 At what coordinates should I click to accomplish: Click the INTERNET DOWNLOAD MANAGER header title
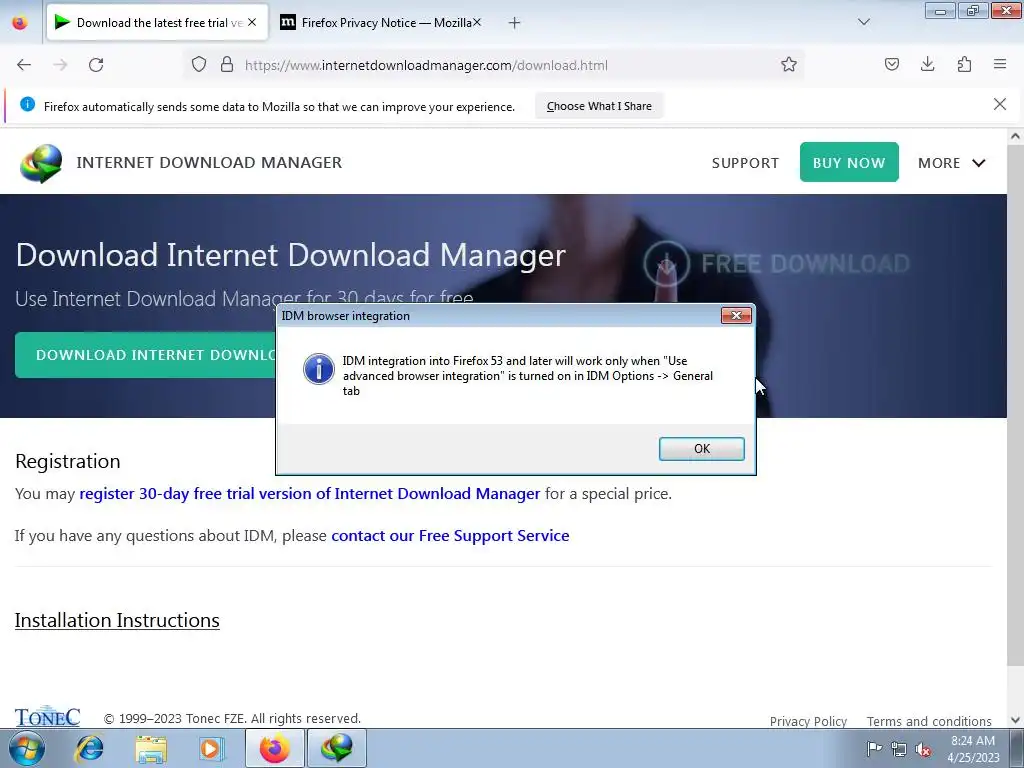209,163
